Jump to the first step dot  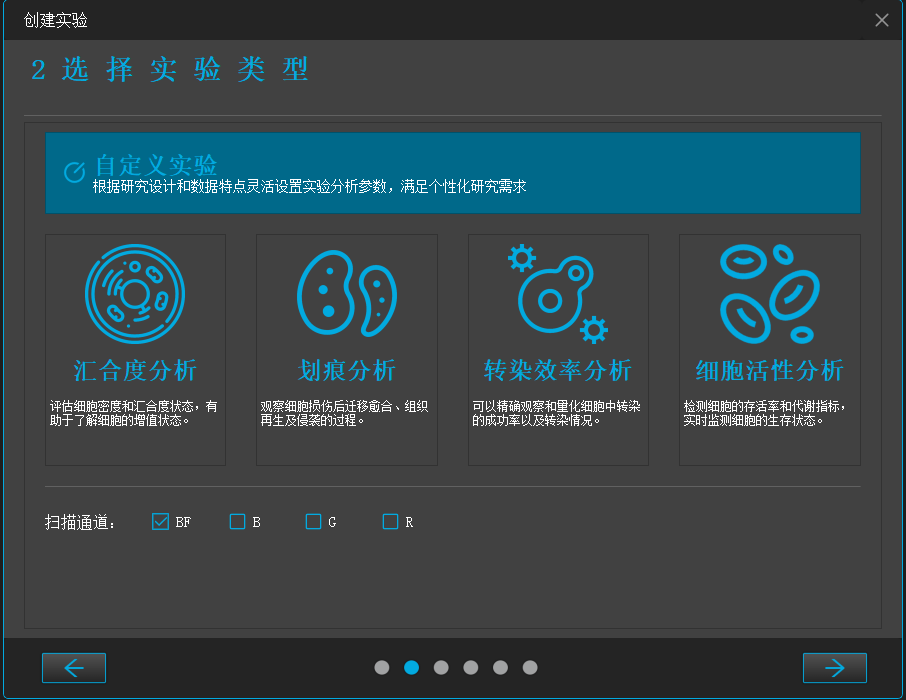click(x=382, y=667)
